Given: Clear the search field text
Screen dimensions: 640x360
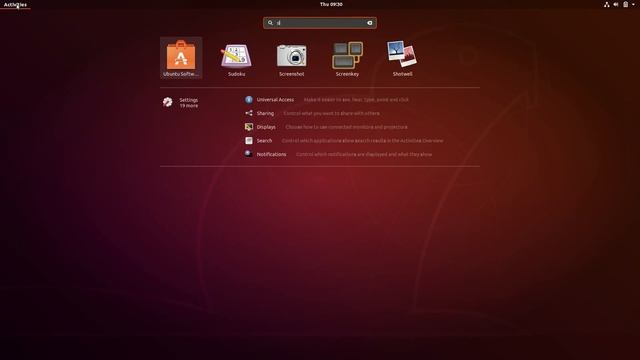Looking at the screenshot, I should tap(370, 23).
